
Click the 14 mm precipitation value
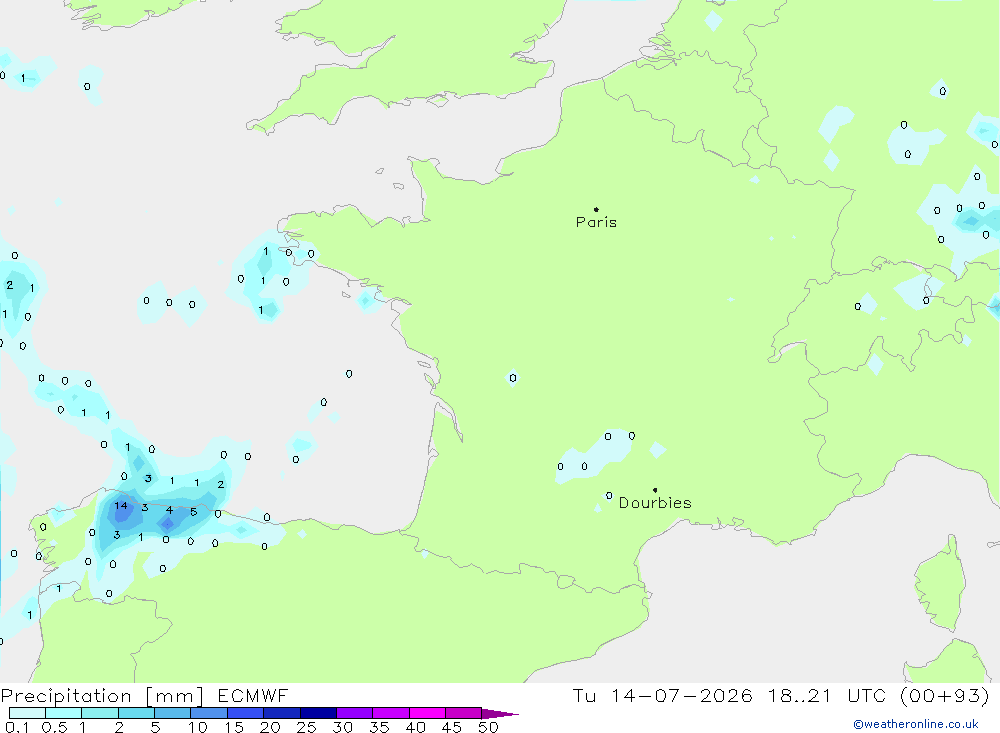click(x=121, y=505)
